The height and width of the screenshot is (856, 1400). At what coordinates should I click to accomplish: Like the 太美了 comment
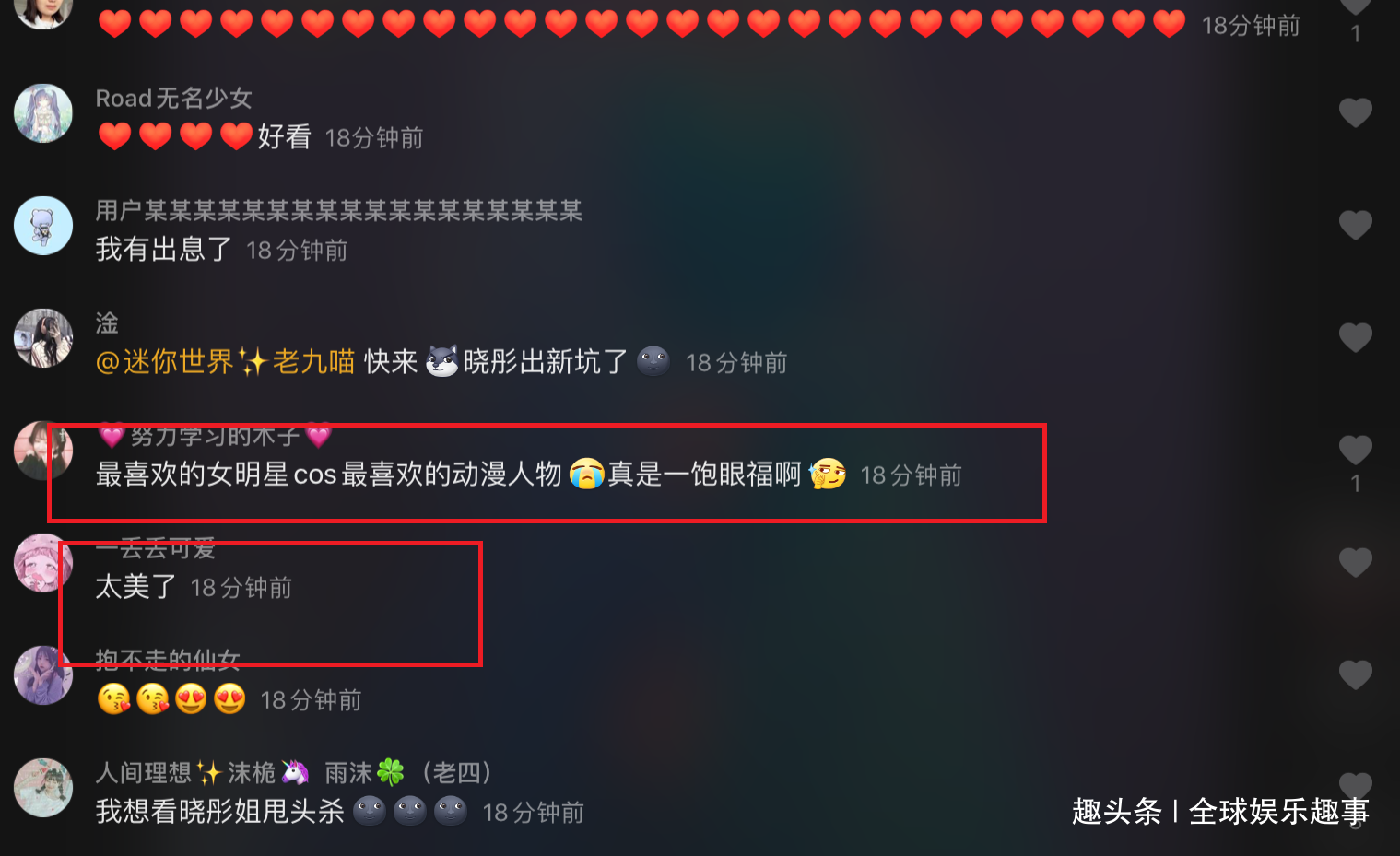pyautogui.click(x=1355, y=563)
